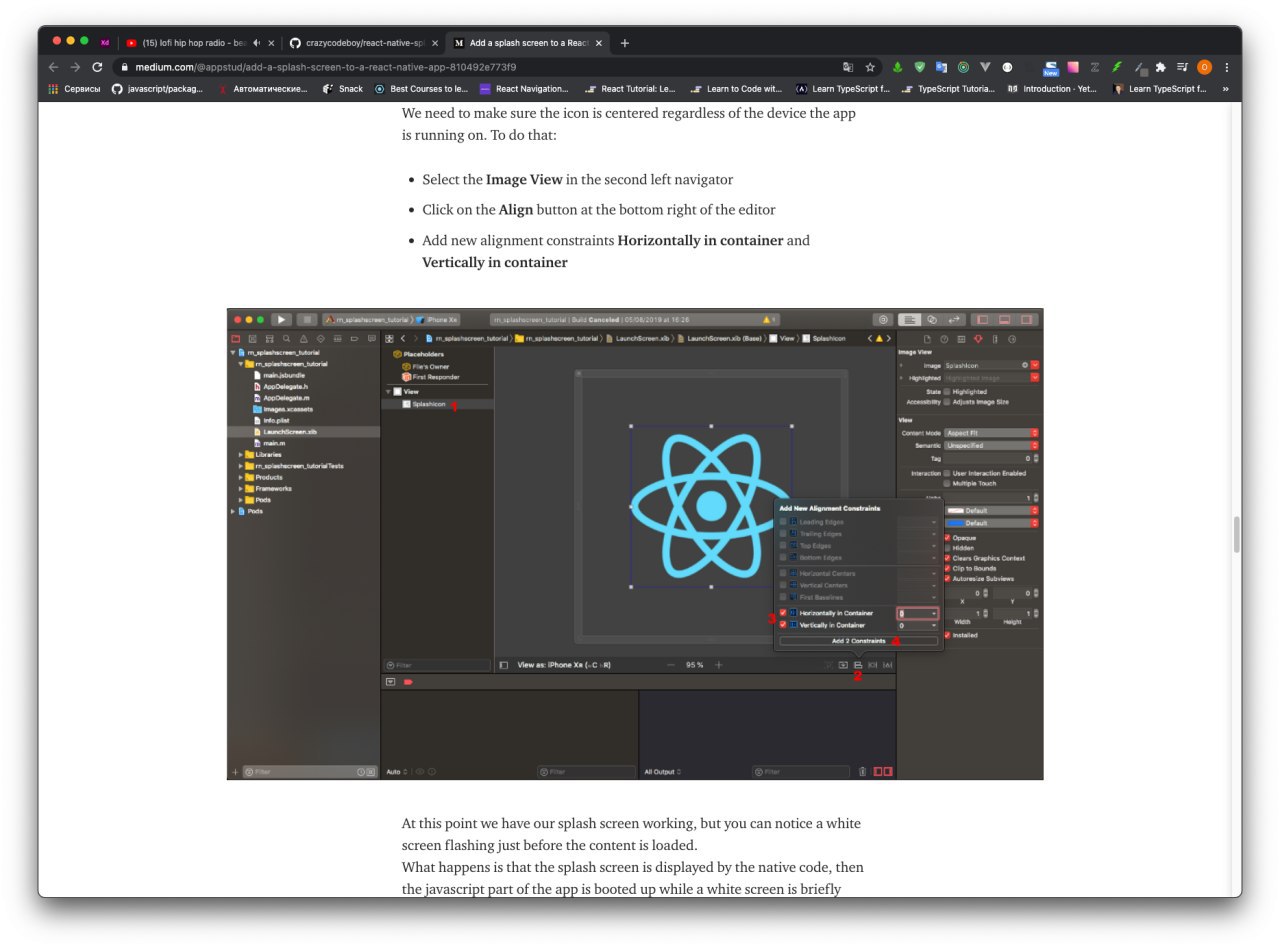The width and height of the screenshot is (1280, 948).
Task: View site info via the padlock icon
Action: click(x=125, y=67)
